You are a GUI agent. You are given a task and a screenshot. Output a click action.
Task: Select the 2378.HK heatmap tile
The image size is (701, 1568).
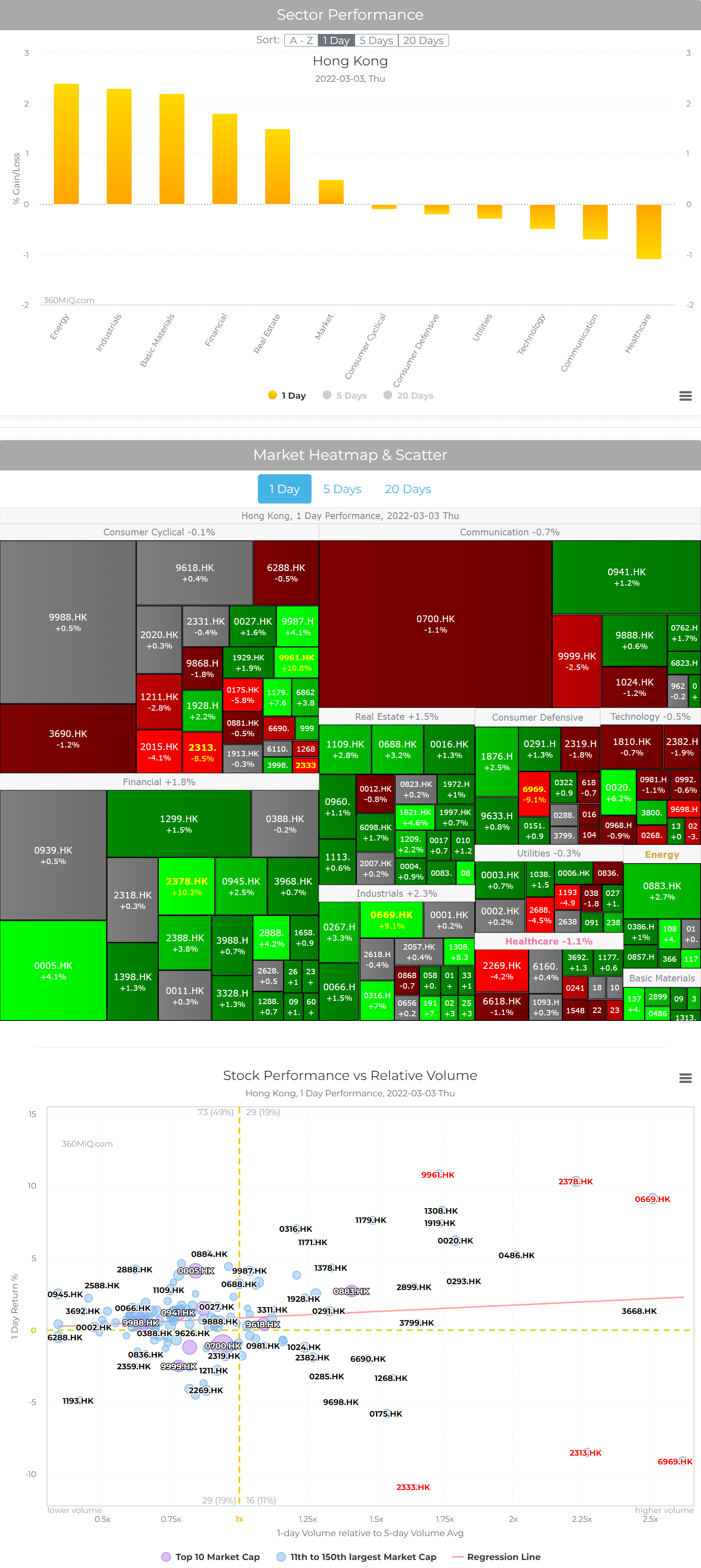[x=187, y=886]
